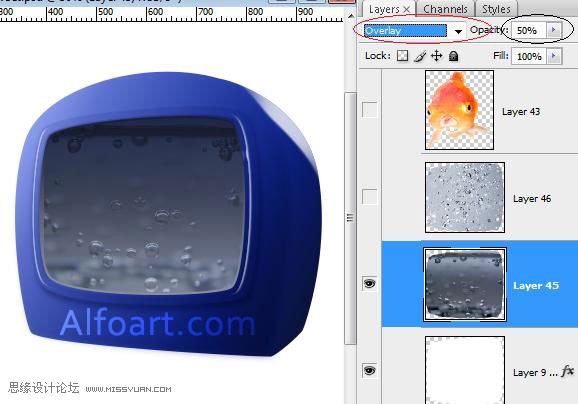Image resolution: width=578 pixels, height=404 pixels.
Task: Show Layer 46 using its visibility box
Action: (x=369, y=197)
